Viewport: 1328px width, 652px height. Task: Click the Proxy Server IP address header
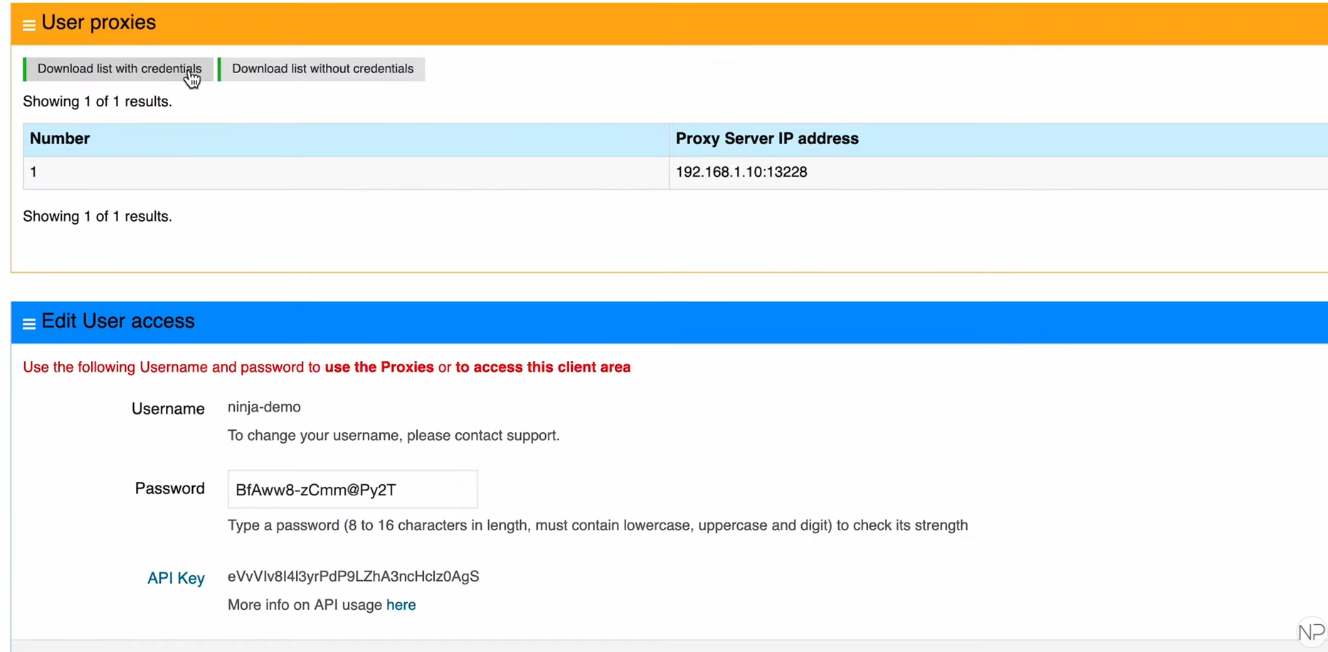tap(767, 139)
